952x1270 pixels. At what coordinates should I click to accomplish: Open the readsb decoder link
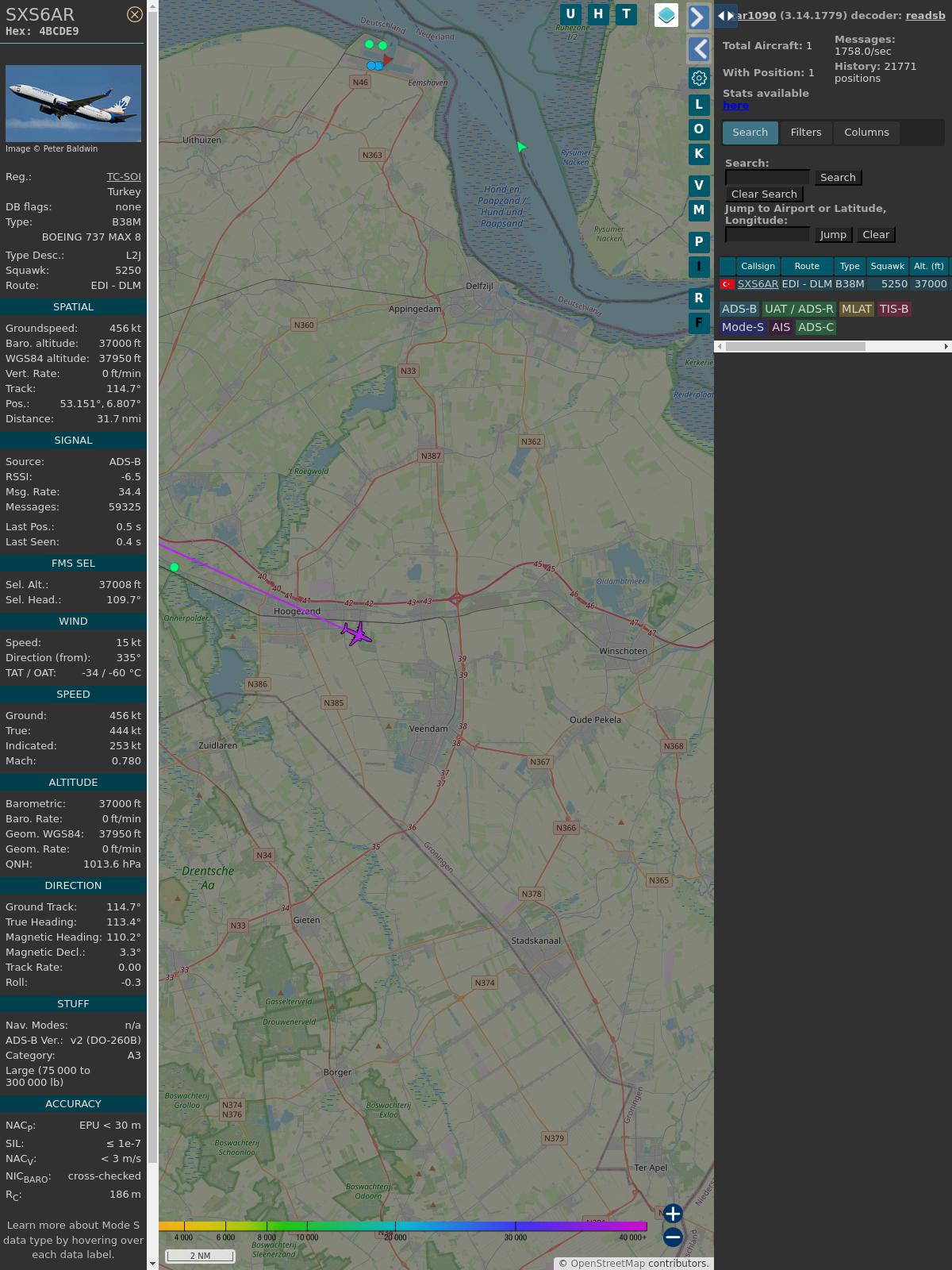(926, 15)
